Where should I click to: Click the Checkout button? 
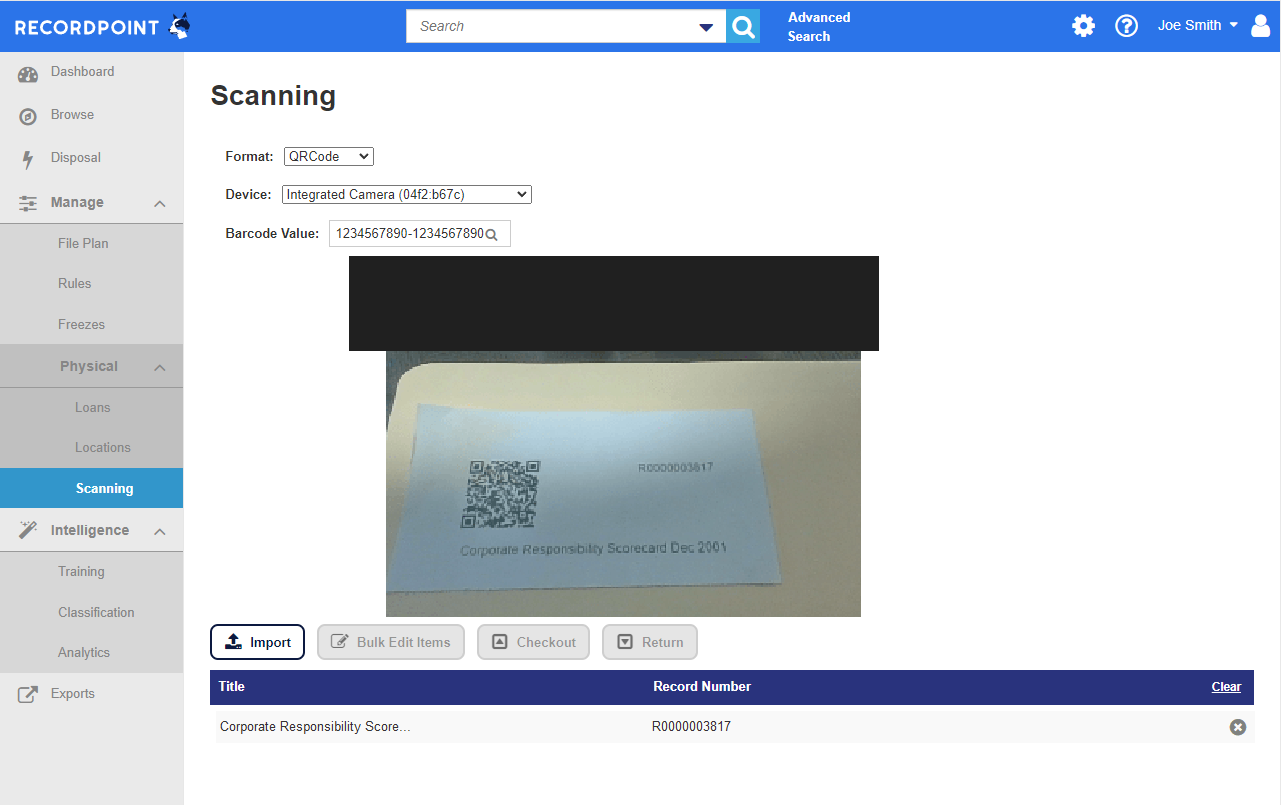pos(534,642)
